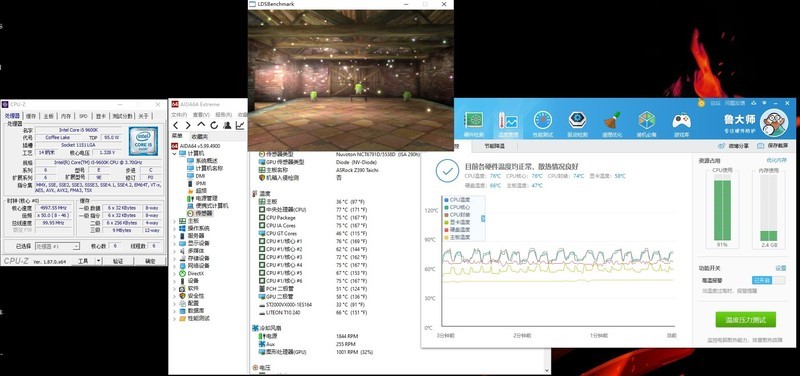Switch to AIDA64 收藏夹 tab
This screenshot has height=376, width=800.
coord(199,137)
